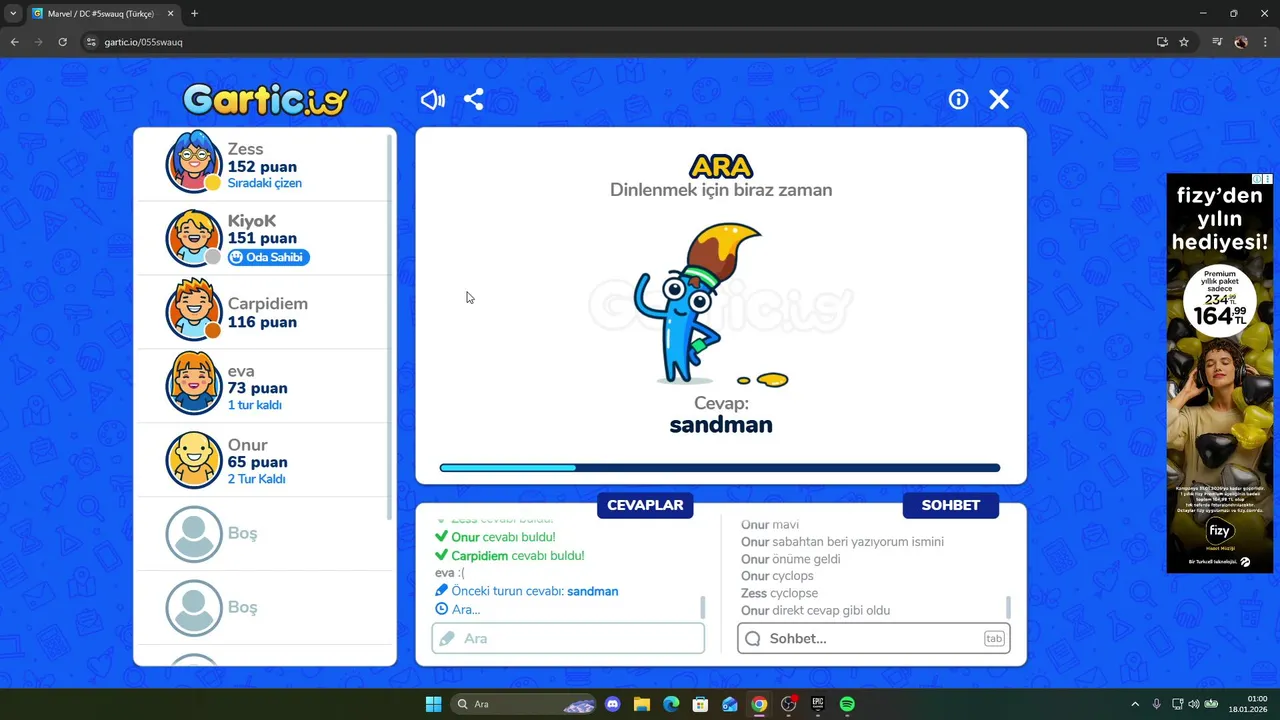Reload the page with the refresh icon
The width and height of the screenshot is (1280, 720).
[x=62, y=42]
